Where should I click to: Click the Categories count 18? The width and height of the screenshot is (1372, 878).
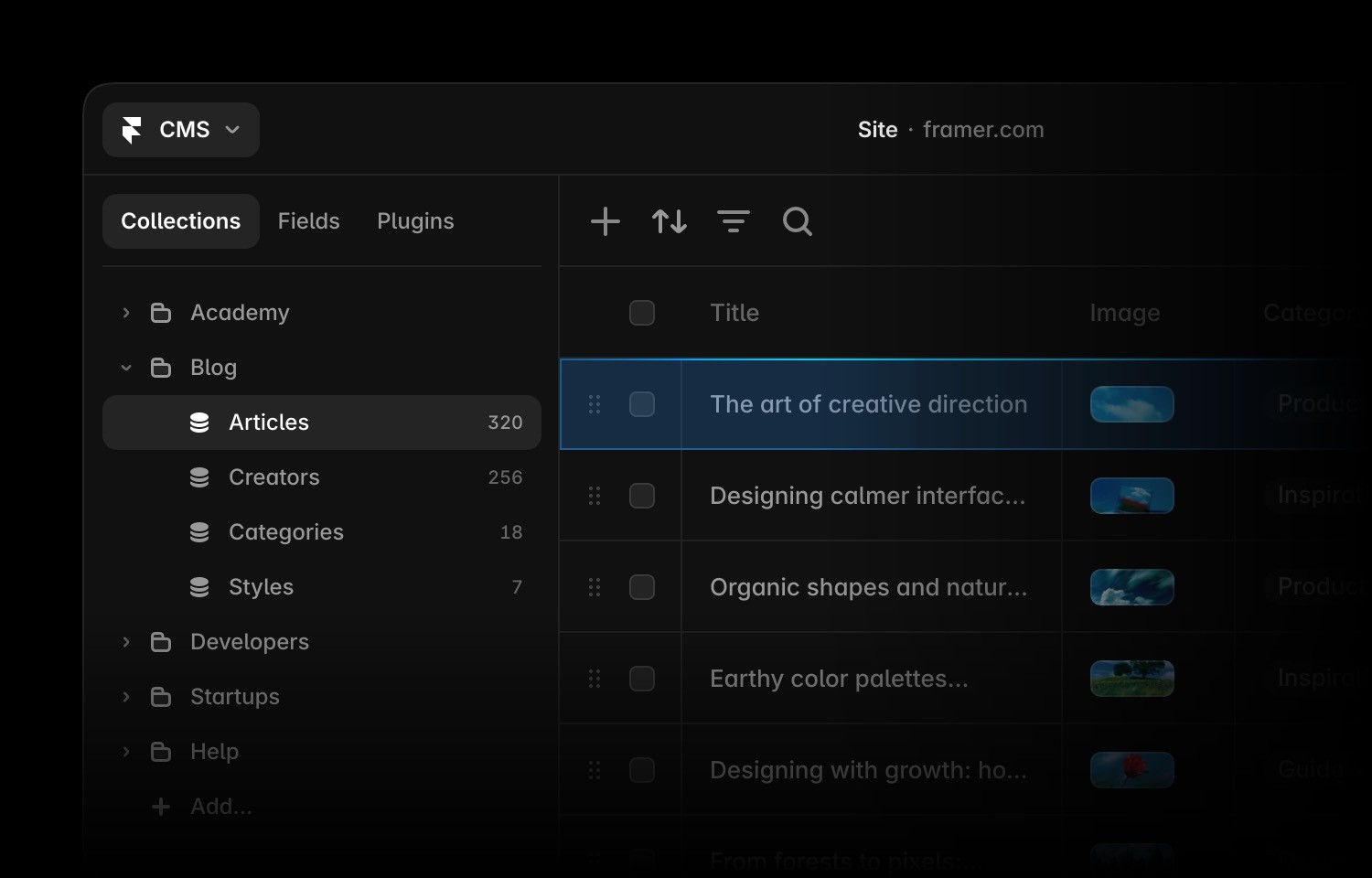(511, 532)
